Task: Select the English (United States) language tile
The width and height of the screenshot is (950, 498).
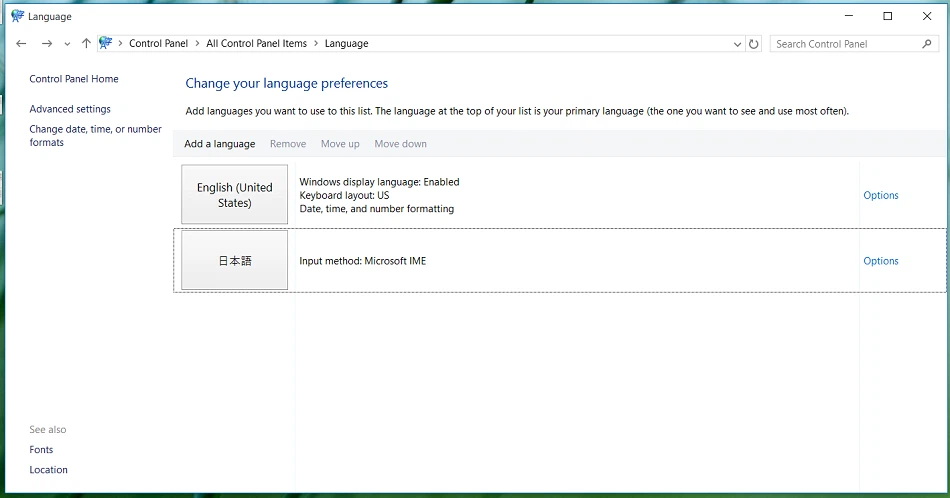Action: click(x=235, y=195)
